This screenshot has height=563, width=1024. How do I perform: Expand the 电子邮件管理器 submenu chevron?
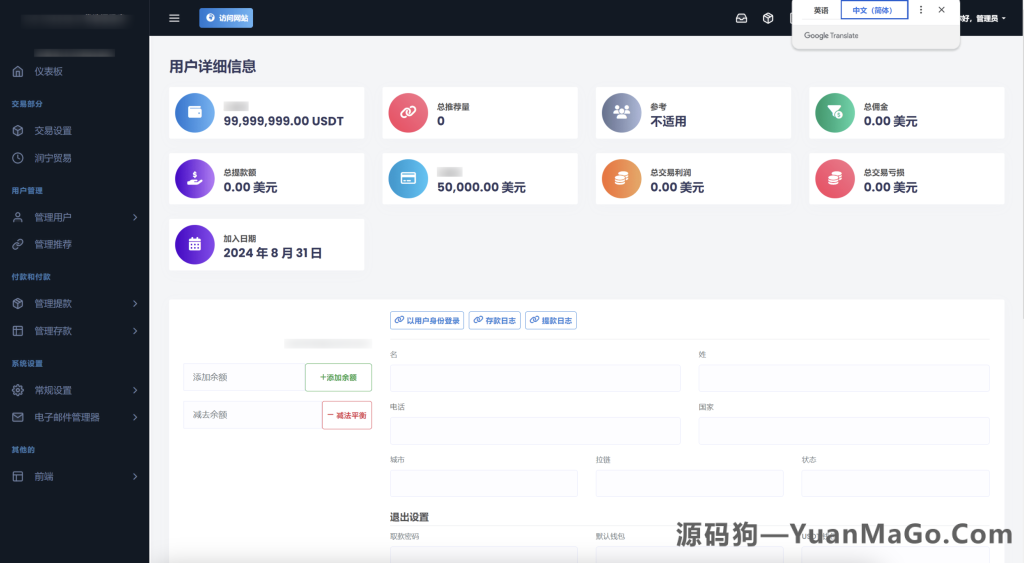click(x=135, y=417)
